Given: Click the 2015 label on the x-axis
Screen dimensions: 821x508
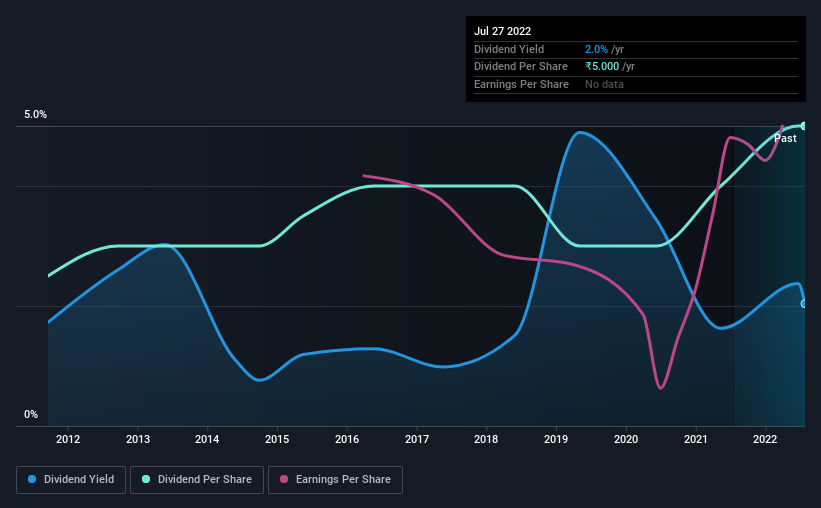Looking at the screenshot, I should 277,439.
